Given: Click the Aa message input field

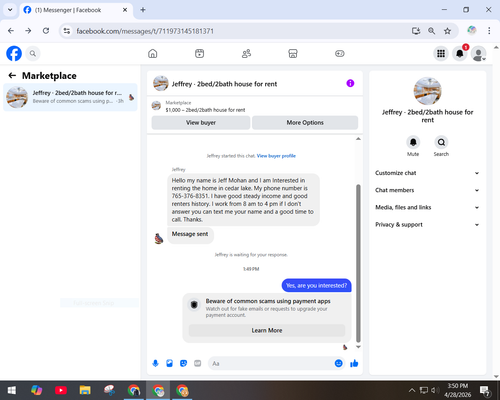Looking at the screenshot, I should pyautogui.click(x=271, y=363).
